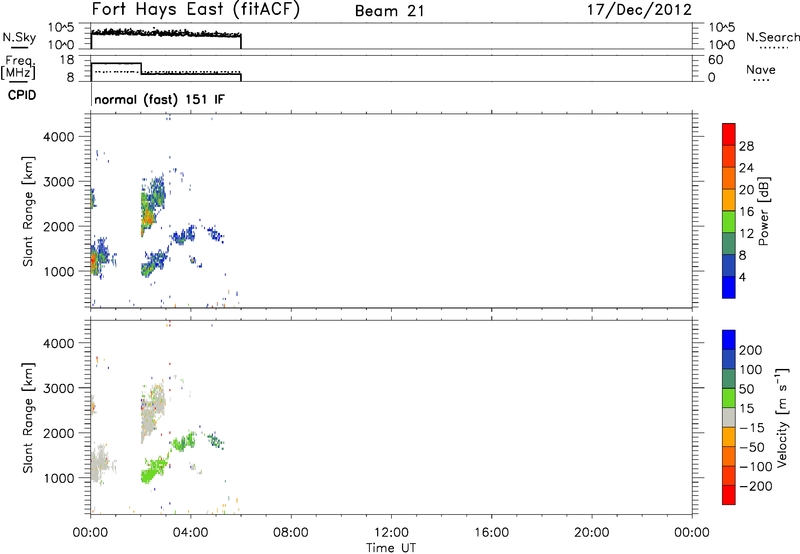Click the '-200' tick on the Velocity colorbar
Image resolution: width=800 pixels, height=554 pixels.
(x=756, y=486)
